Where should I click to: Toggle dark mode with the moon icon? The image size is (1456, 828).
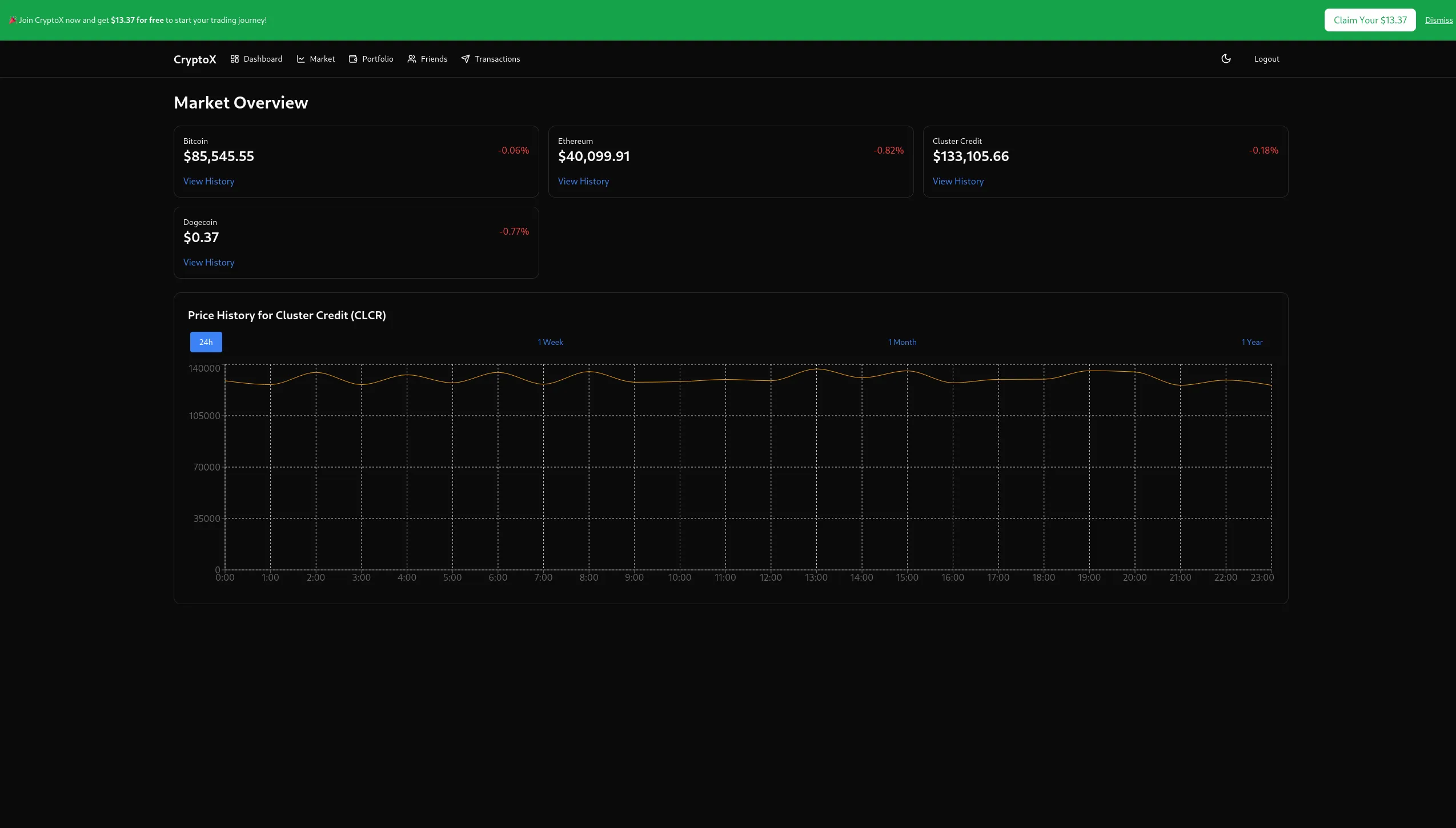click(1226, 59)
